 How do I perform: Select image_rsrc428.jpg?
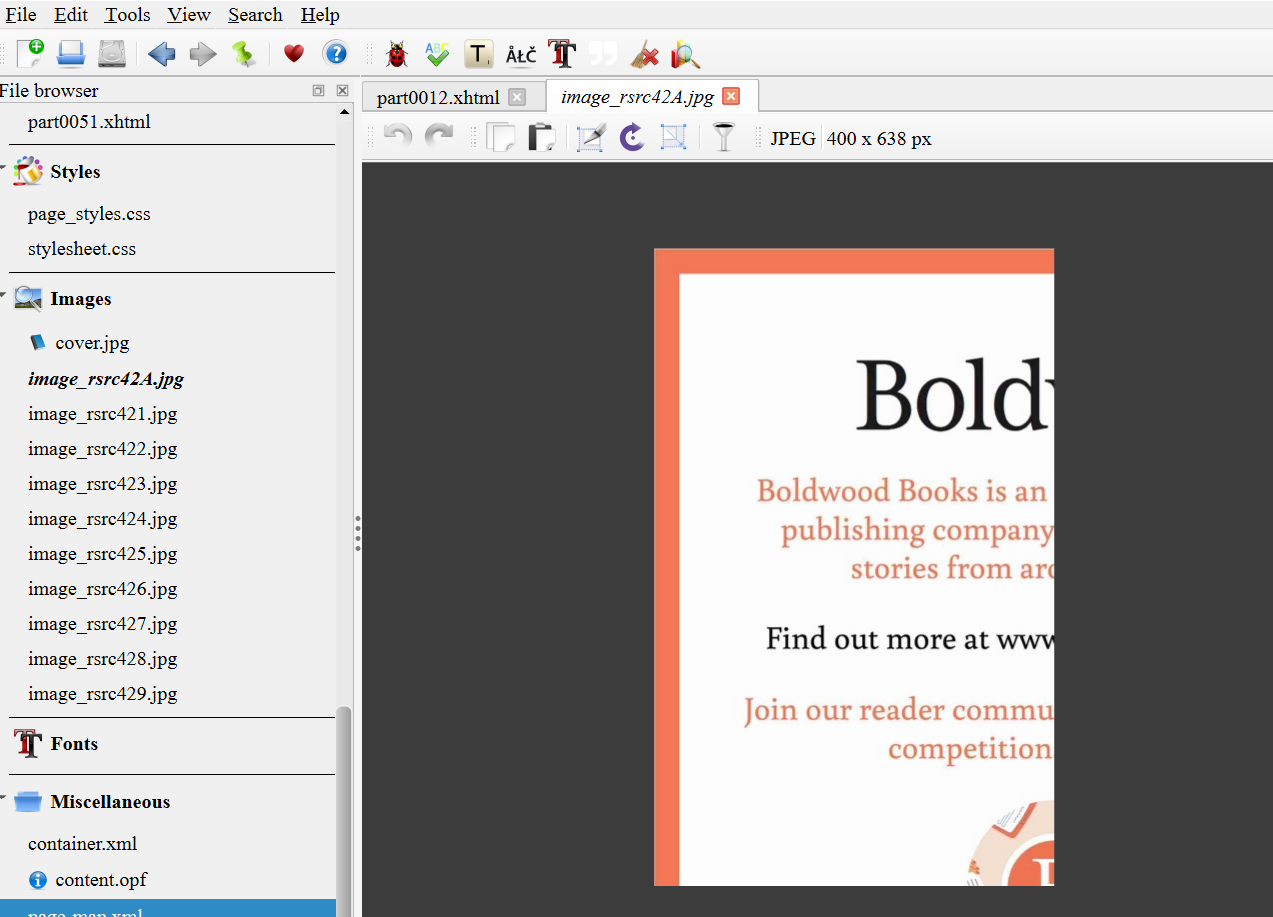pos(102,659)
